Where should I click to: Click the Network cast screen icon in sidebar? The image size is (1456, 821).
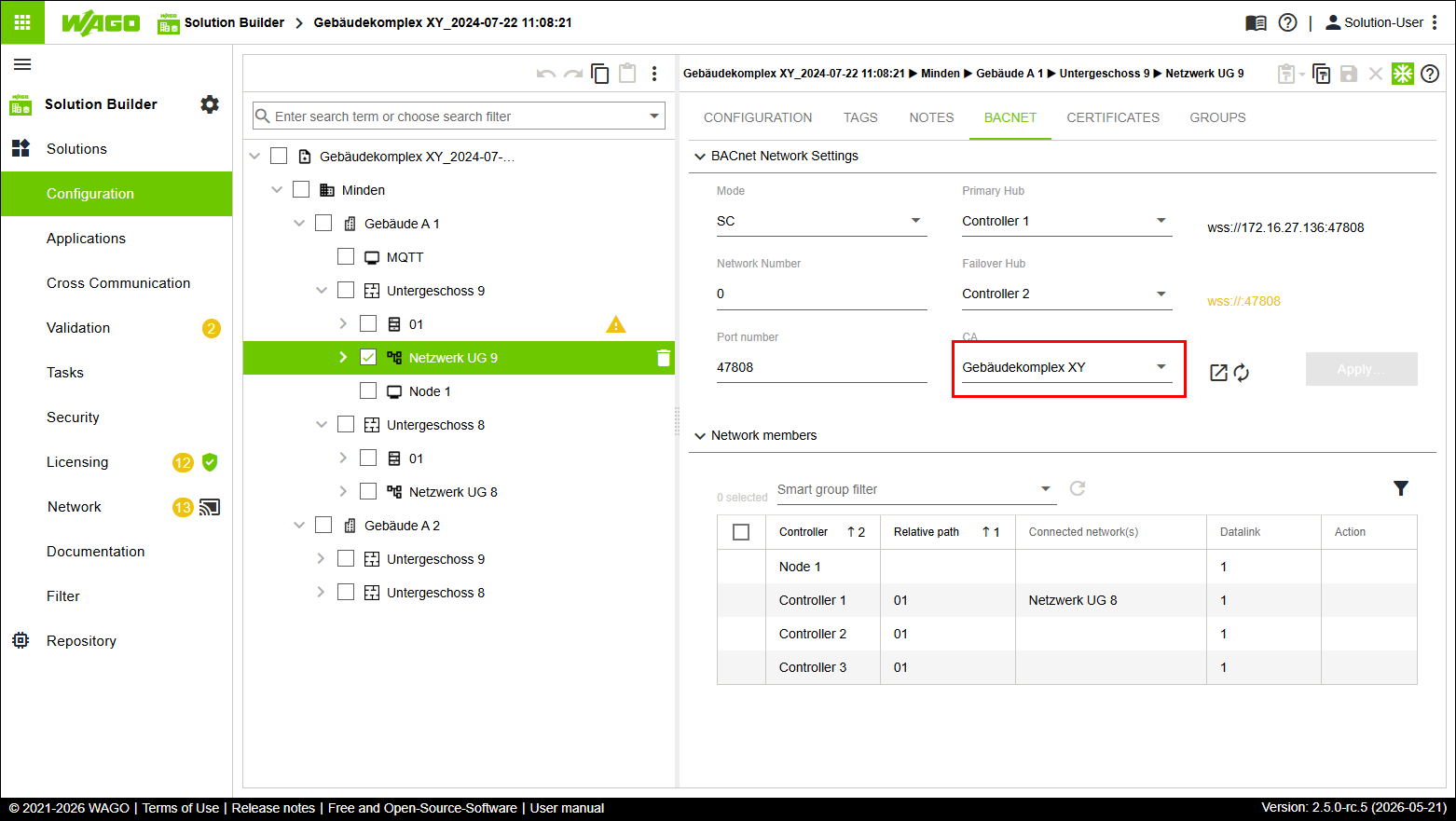210,507
